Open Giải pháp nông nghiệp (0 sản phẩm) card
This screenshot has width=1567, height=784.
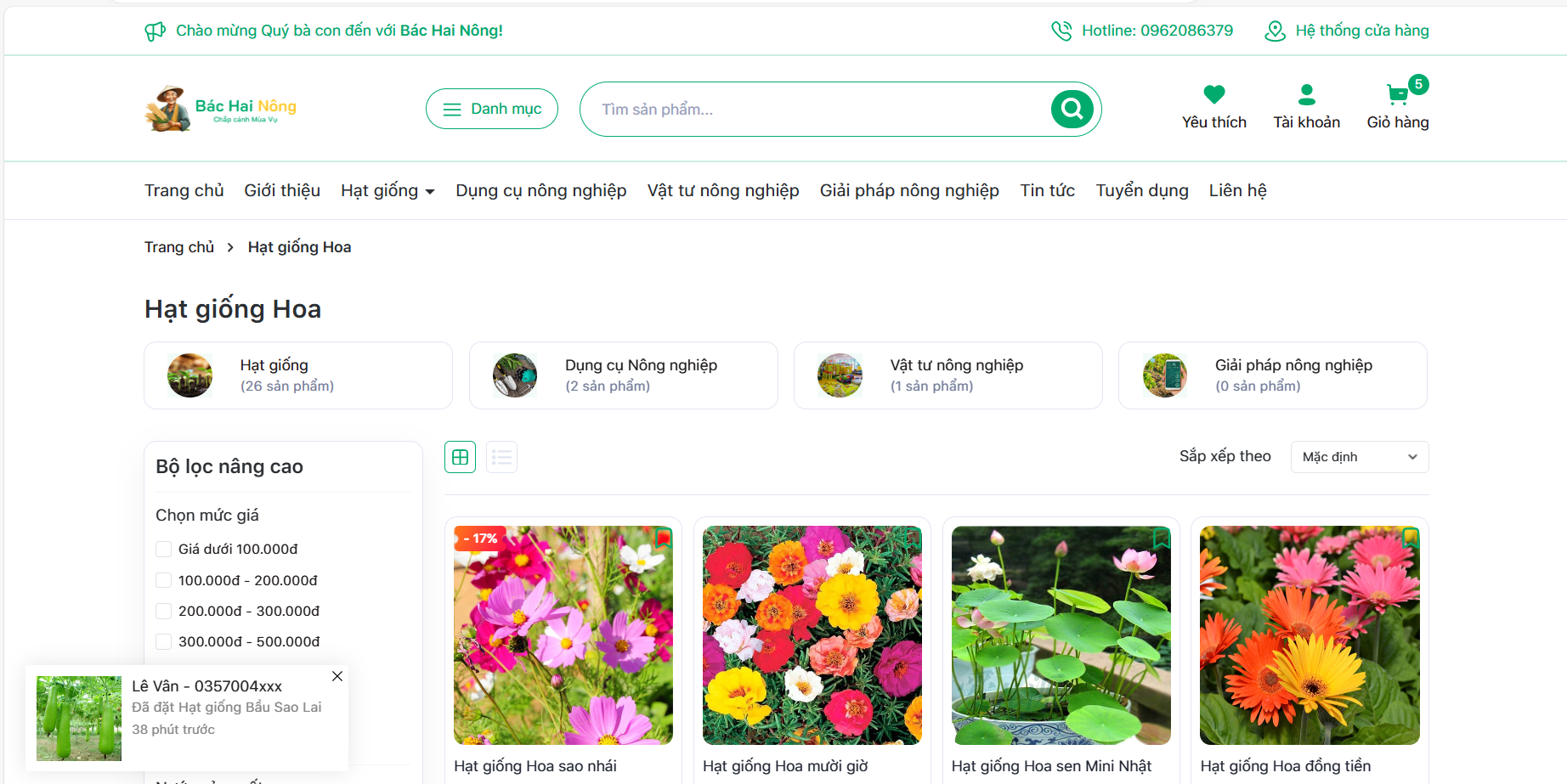tap(1273, 375)
